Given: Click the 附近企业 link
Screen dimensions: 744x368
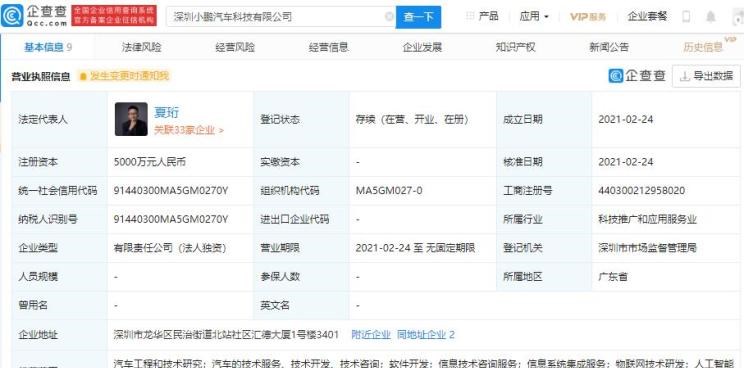Looking at the screenshot, I should (371, 335).
